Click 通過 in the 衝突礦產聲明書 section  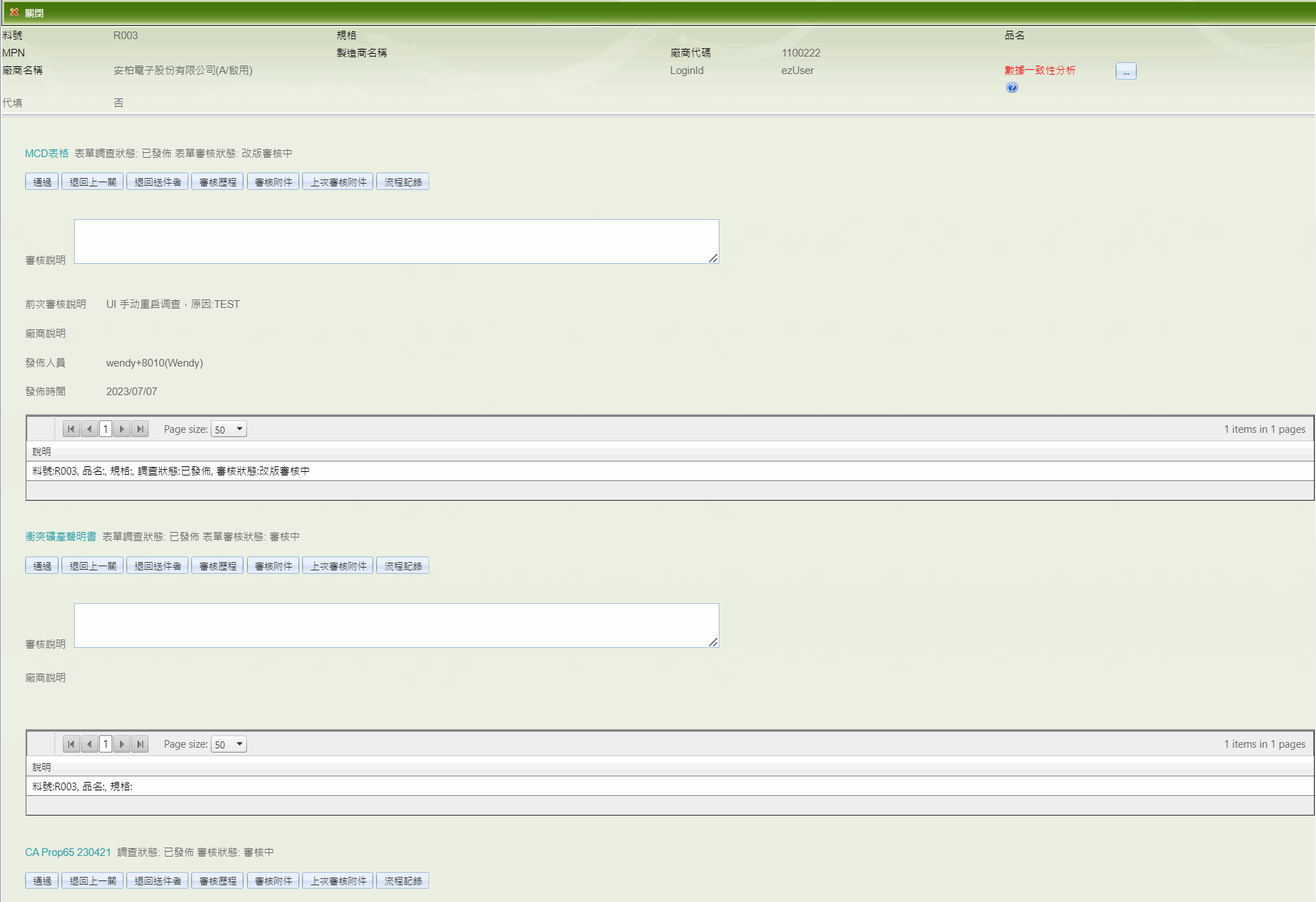tap(42, 565)
